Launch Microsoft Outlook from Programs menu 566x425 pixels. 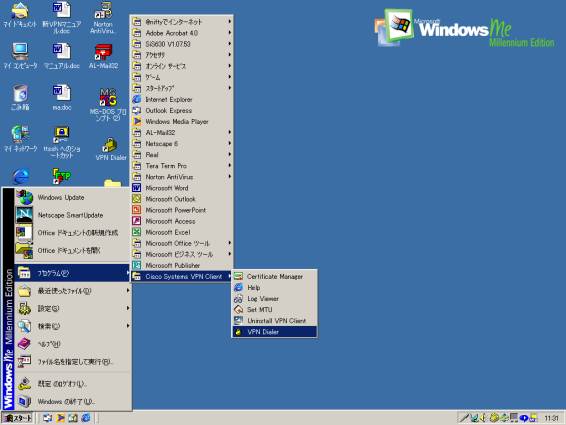(182, 199)
